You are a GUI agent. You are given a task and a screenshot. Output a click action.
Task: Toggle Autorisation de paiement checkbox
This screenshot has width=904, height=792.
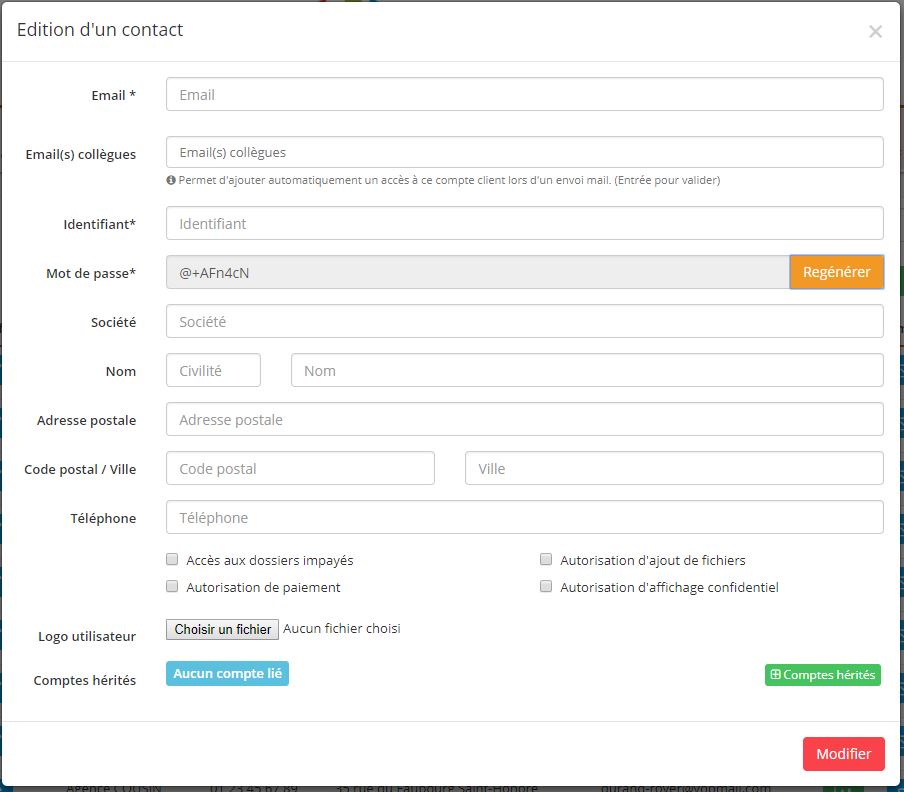pyautogui.click(x=173, y=587)
